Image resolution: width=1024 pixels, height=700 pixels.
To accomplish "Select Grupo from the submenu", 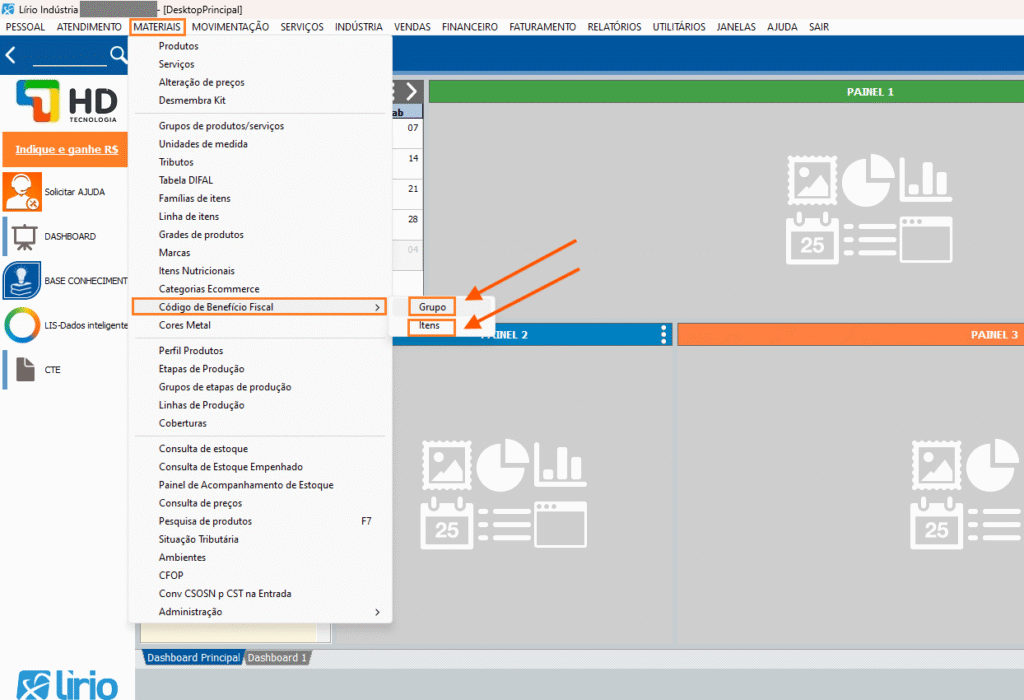I will [x=432, y=307].
